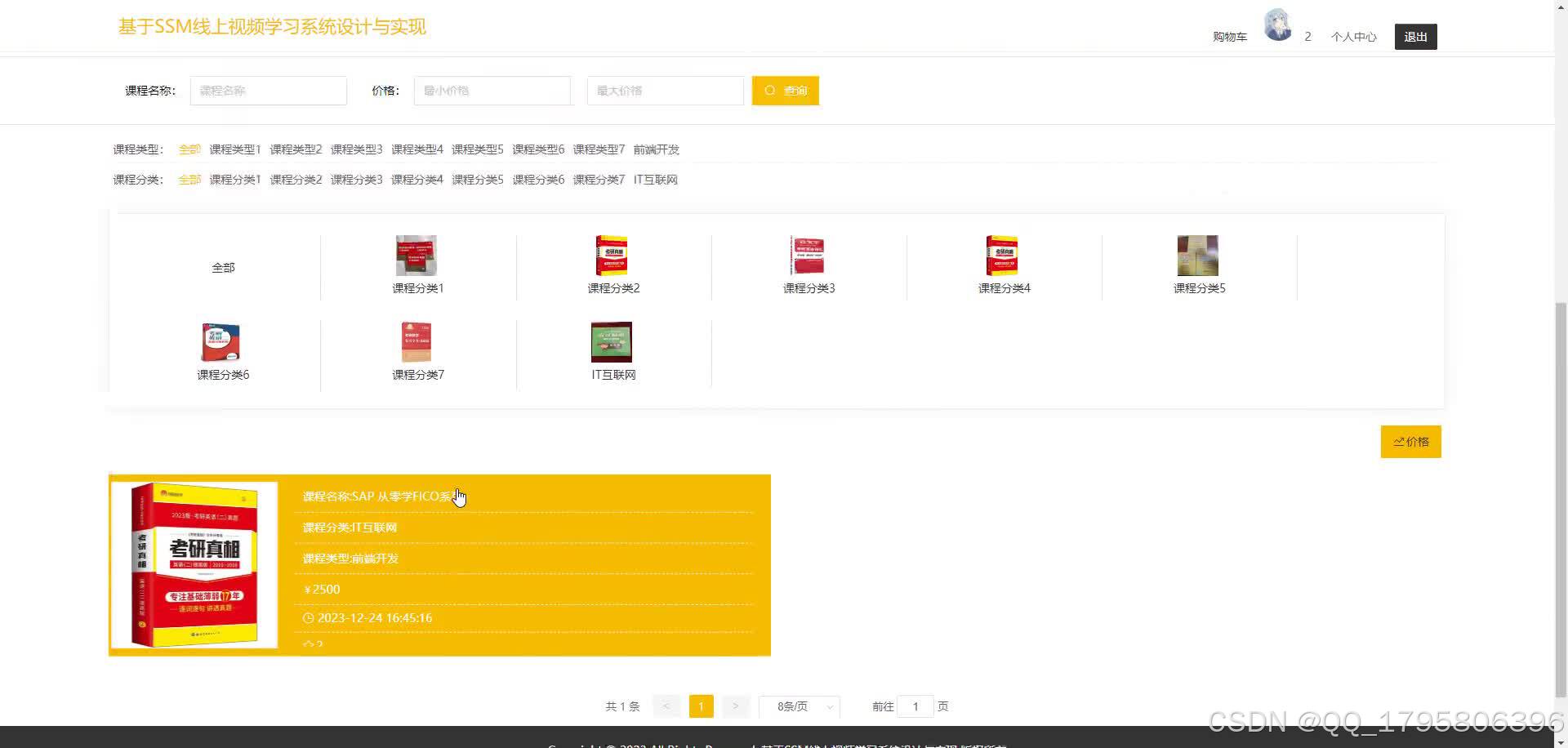Sort courses with the 价格 button
The image size is (1568, 748).
coord(1410,442)
